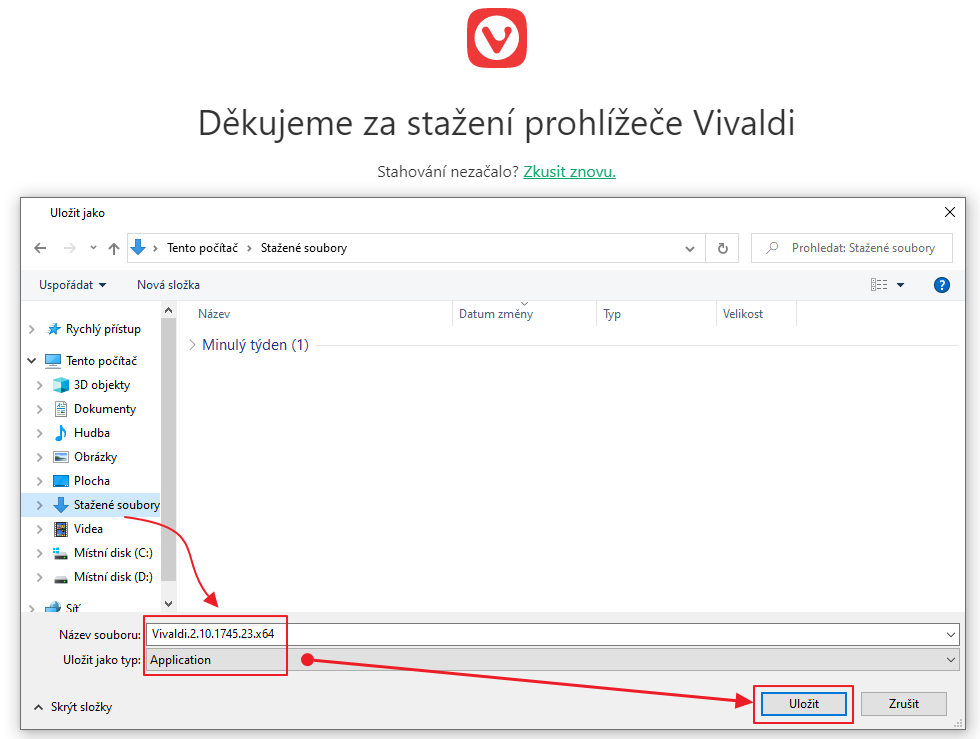980x739 pixels.
Task: Open the view layout icon
Action: 879,285
